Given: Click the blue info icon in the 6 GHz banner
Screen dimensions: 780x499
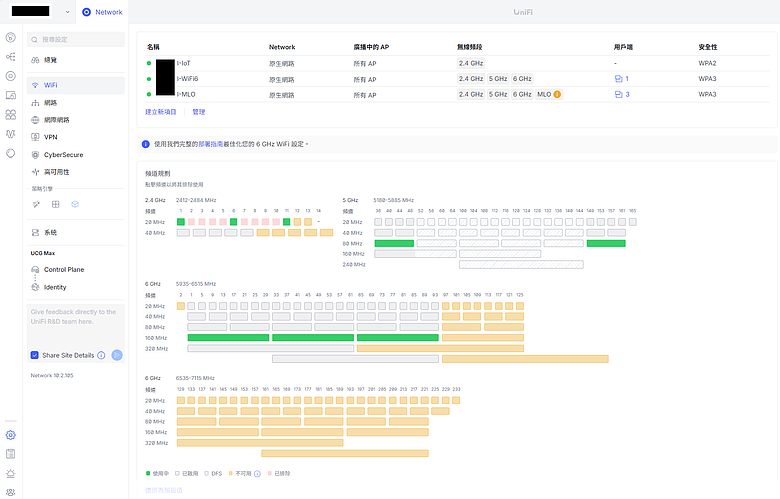Looking at the screenshot, I should (146, 144).
